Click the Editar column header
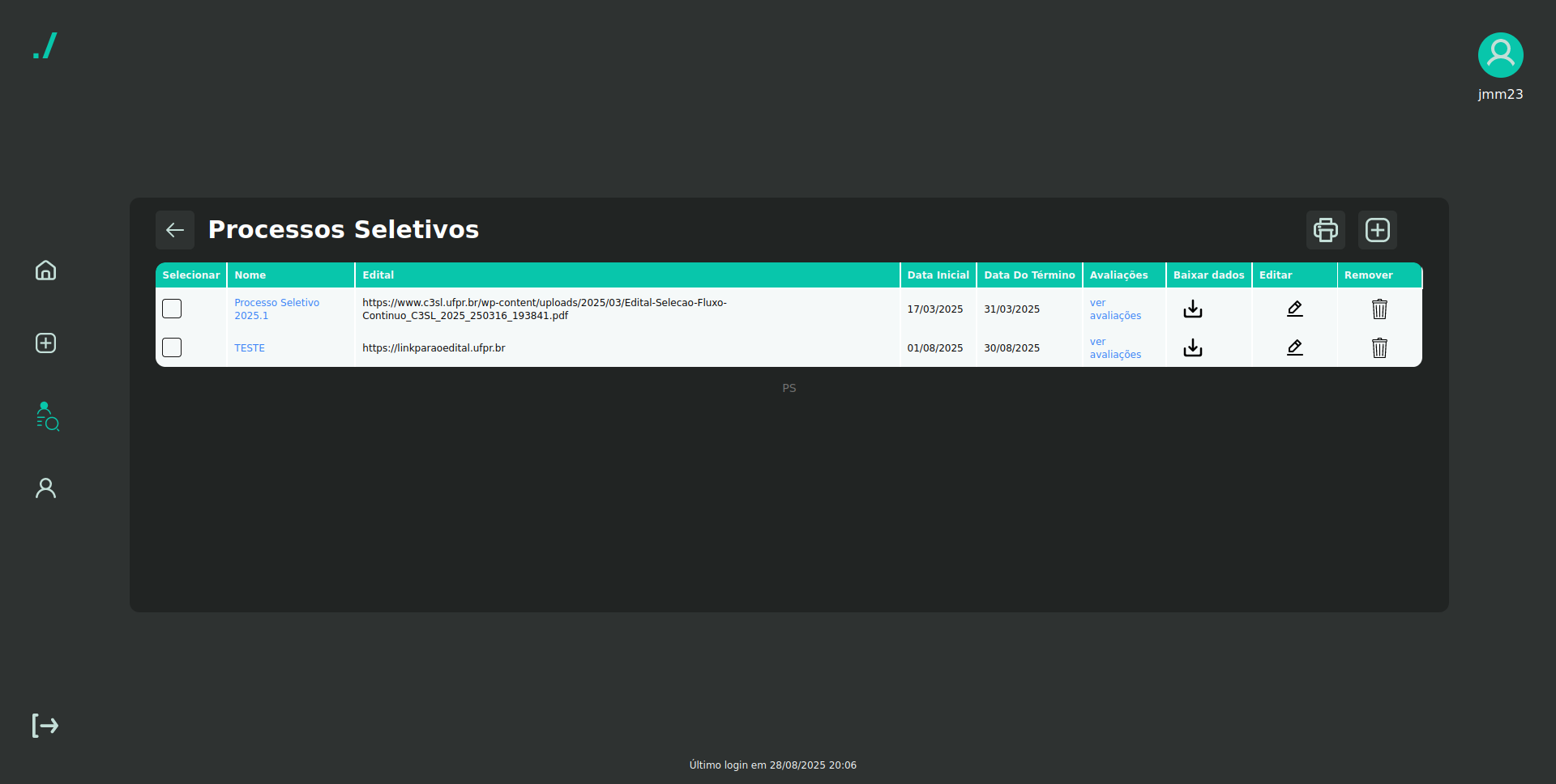 tap(1295, 275)
